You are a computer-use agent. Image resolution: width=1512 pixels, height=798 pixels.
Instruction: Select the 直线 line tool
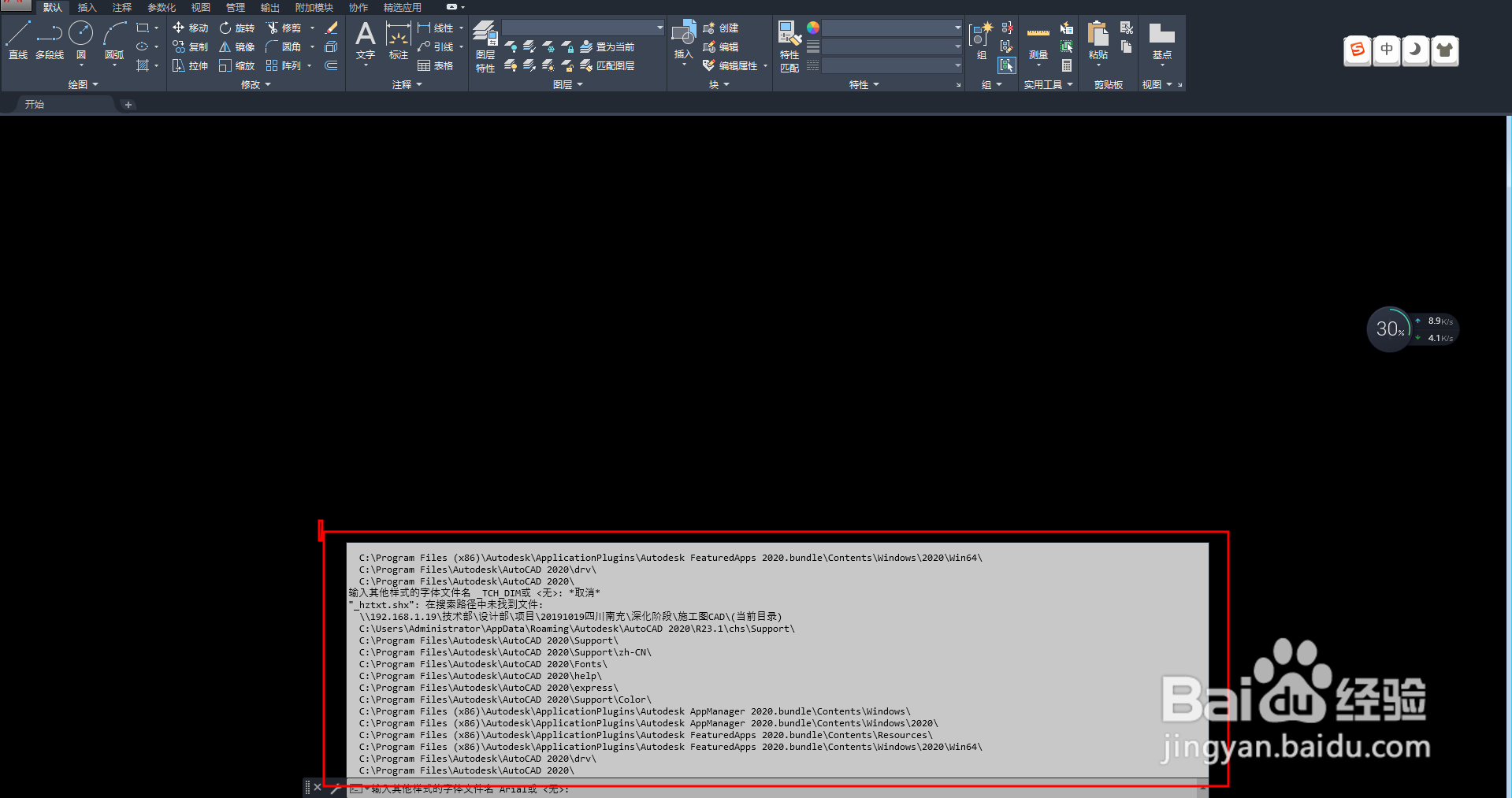pyautogui.click(x=18, y=40)
